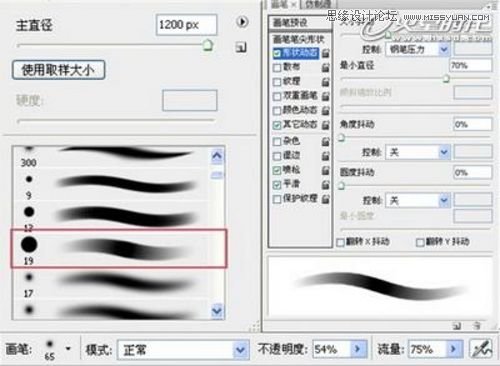Screen dimensions: 500x366
Task: Click the 不透明度 54% input field
Action: (332, 349)
